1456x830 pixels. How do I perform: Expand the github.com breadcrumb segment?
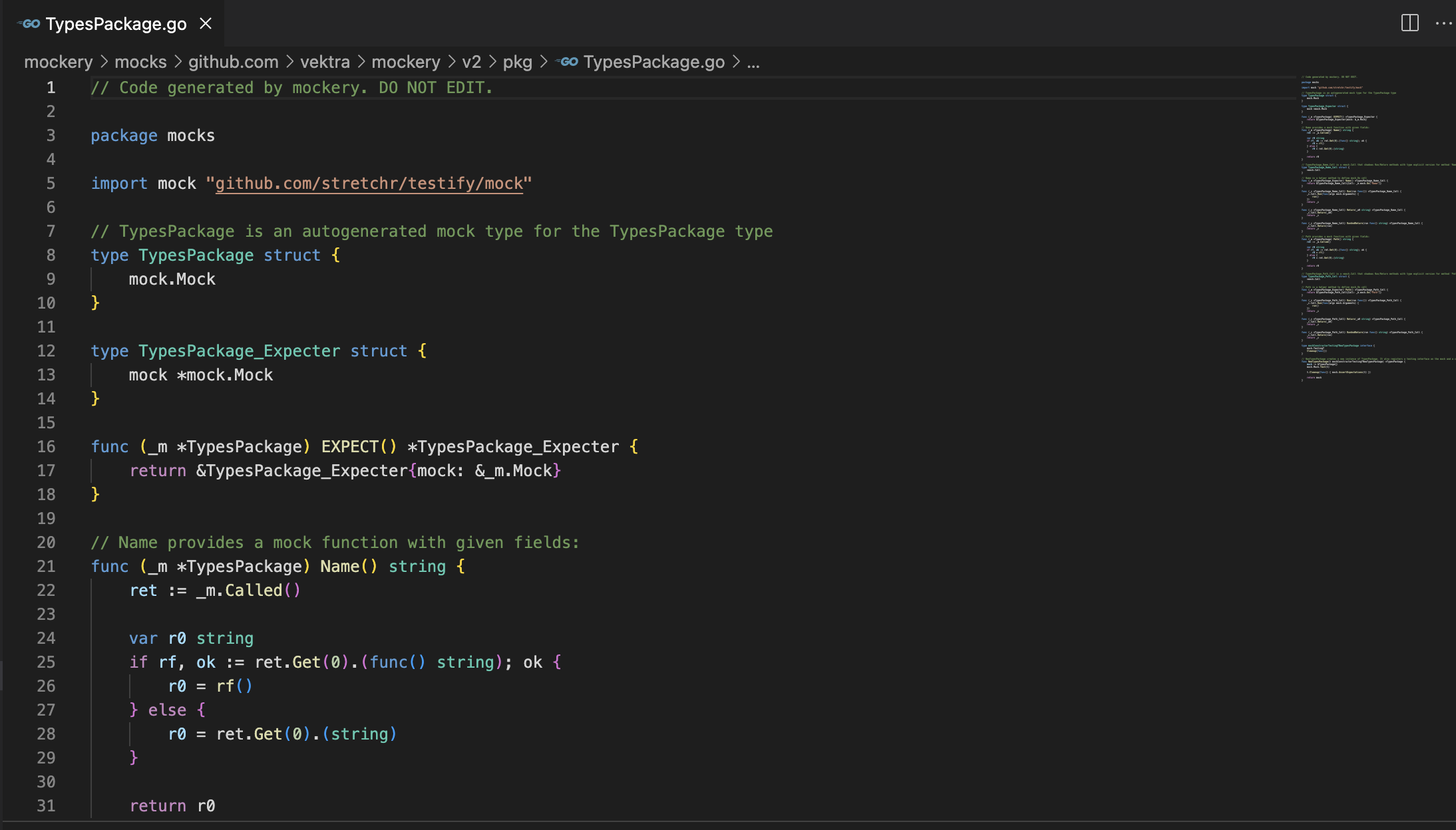pos(233,62)
